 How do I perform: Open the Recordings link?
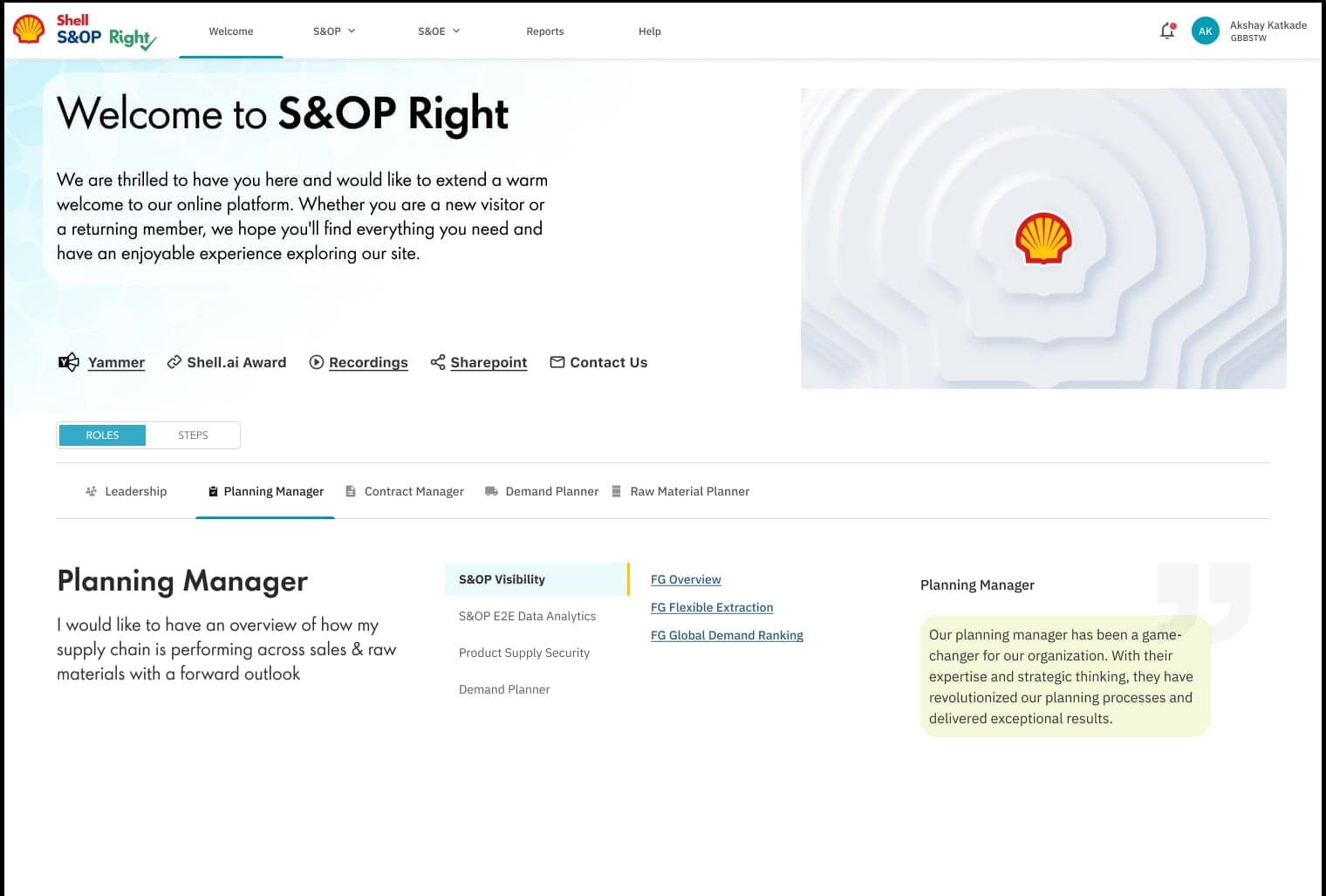[368, 362]
